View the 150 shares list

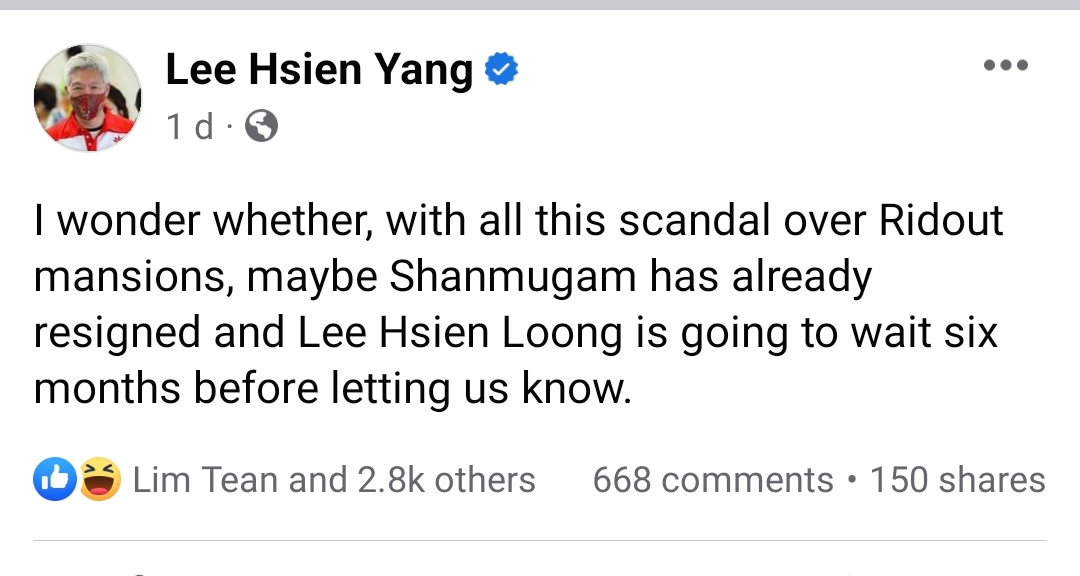point(957,480)
